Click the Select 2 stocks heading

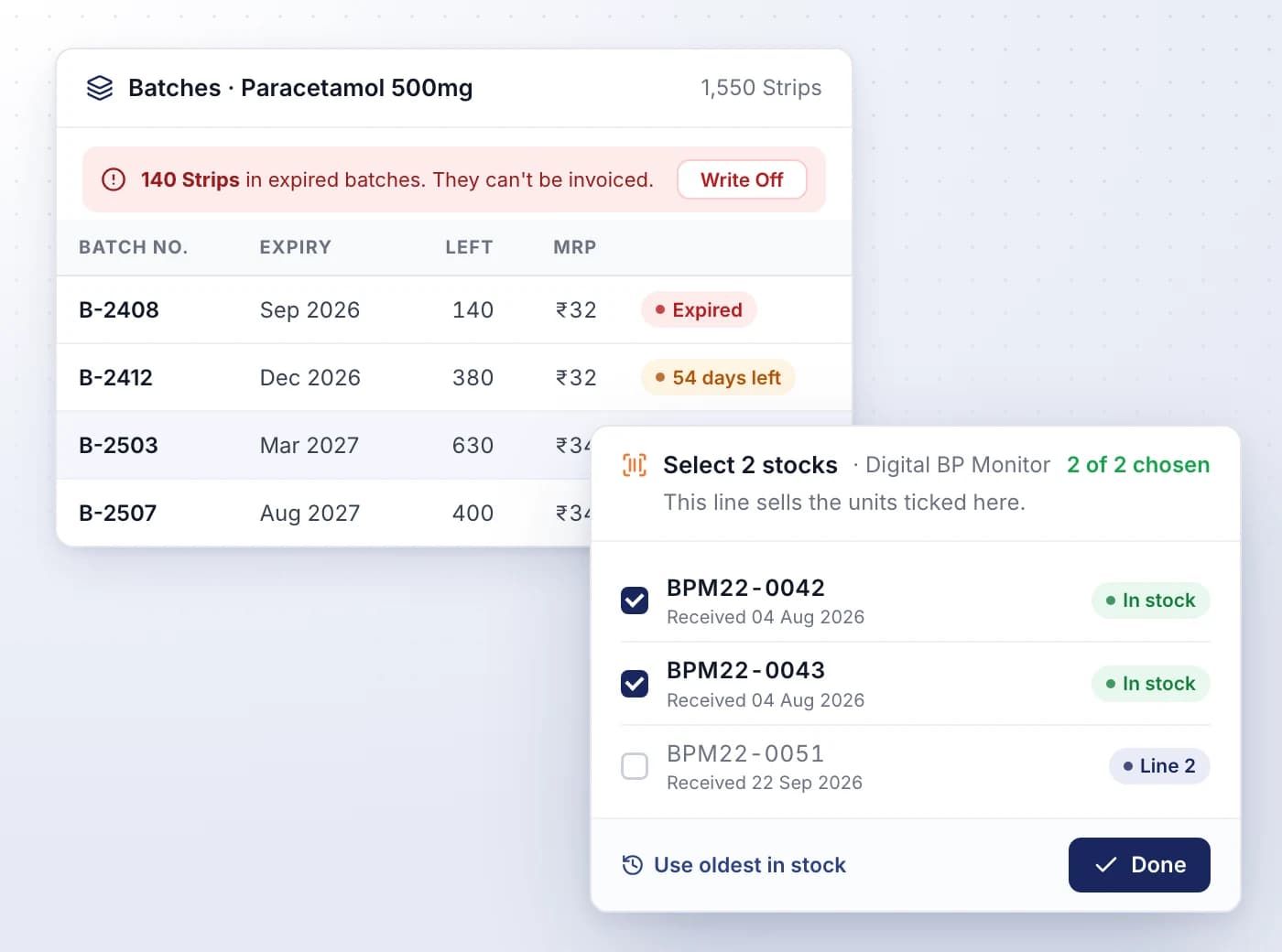coord(750,465)
